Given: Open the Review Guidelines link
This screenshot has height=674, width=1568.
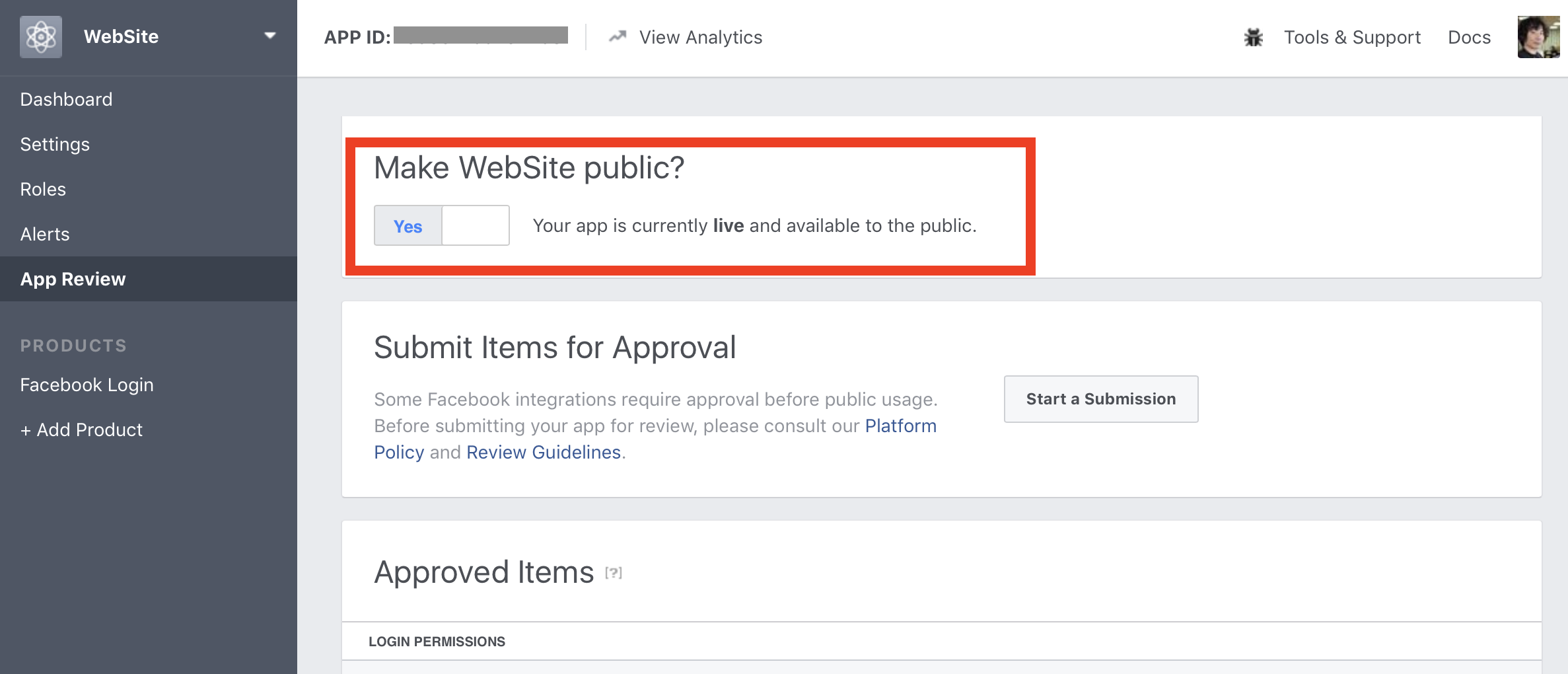Looking at the screenshot, I should point(544,453).
